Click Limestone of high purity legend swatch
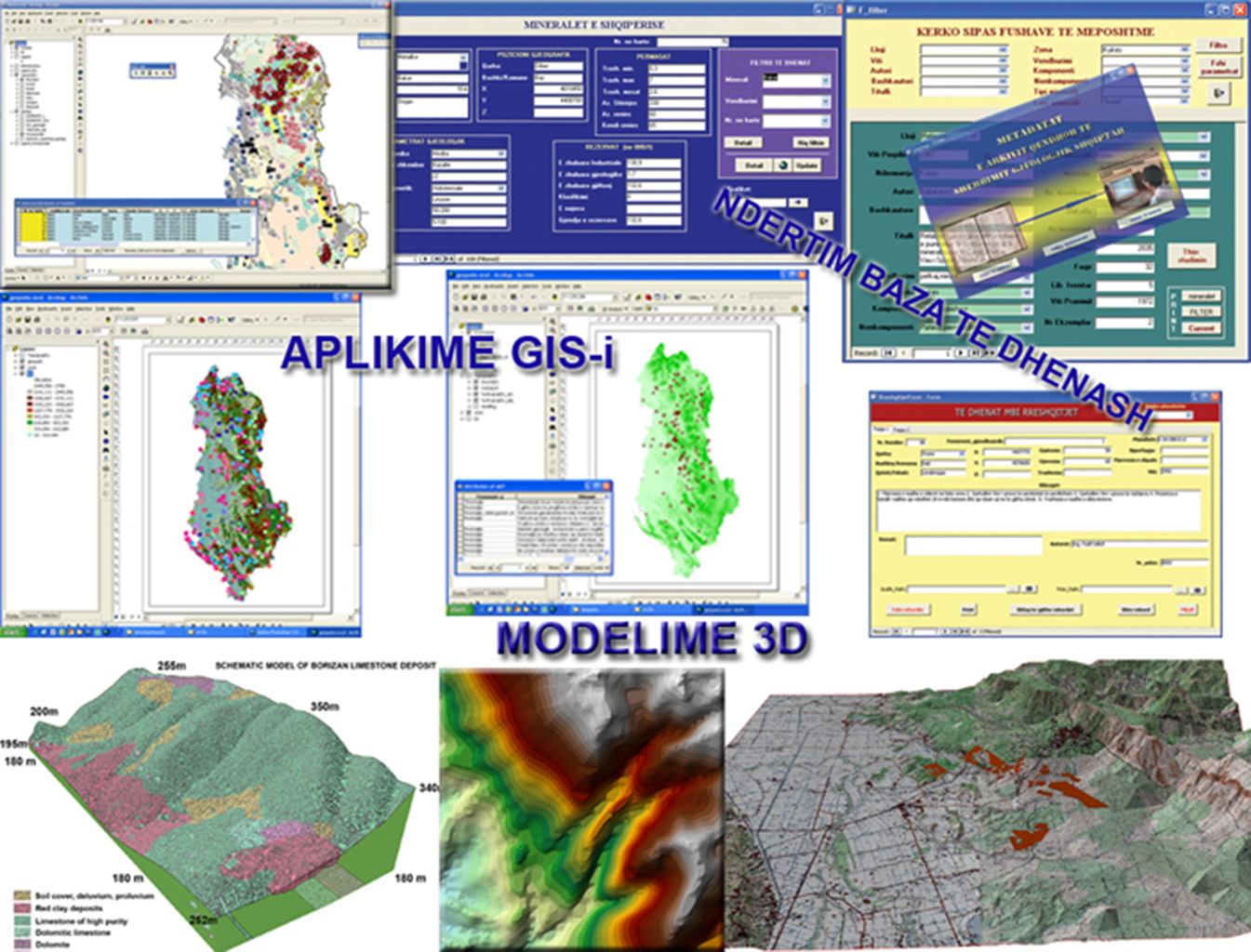 pos(21,920)
